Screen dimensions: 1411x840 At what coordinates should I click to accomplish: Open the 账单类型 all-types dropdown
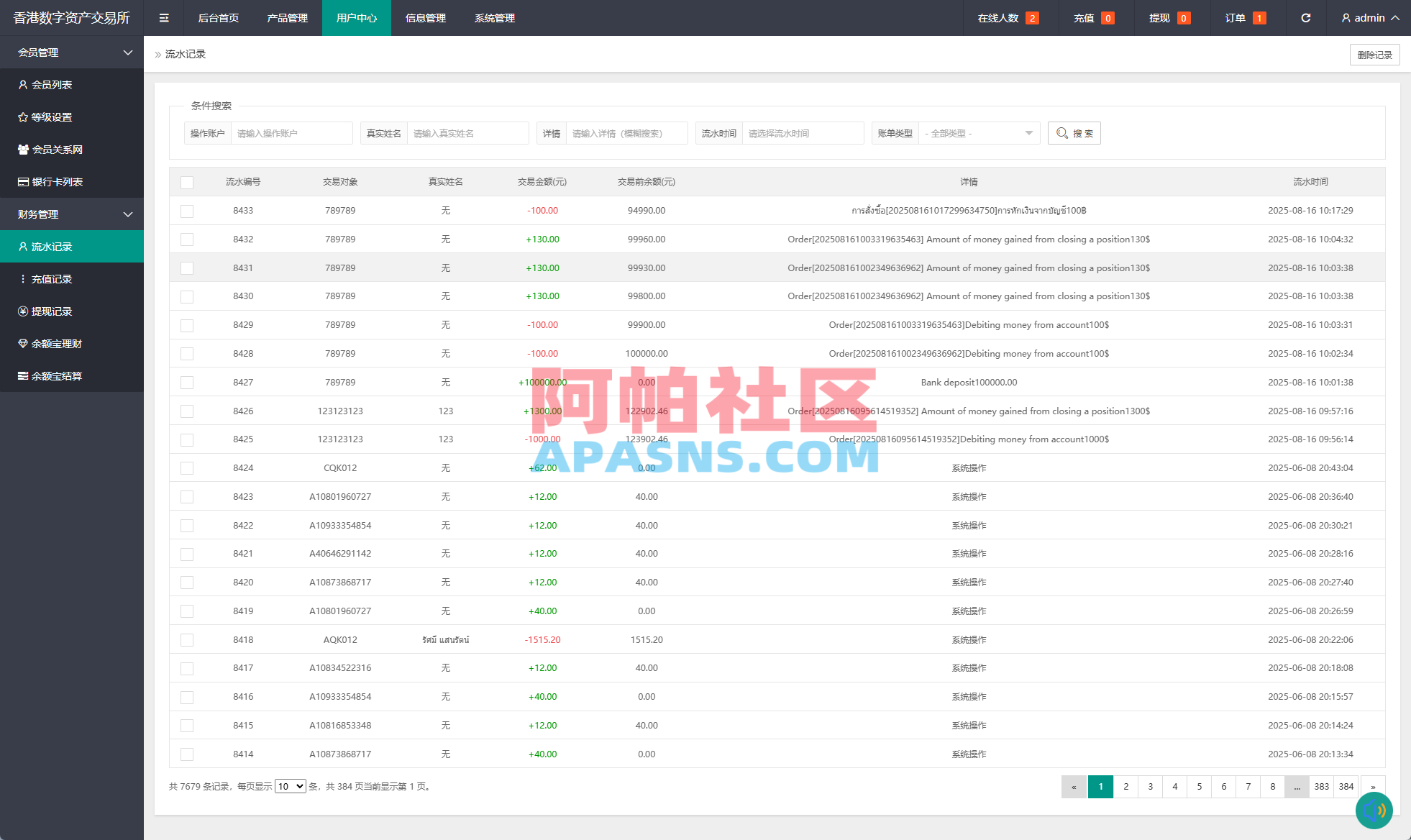click(979, 133)
